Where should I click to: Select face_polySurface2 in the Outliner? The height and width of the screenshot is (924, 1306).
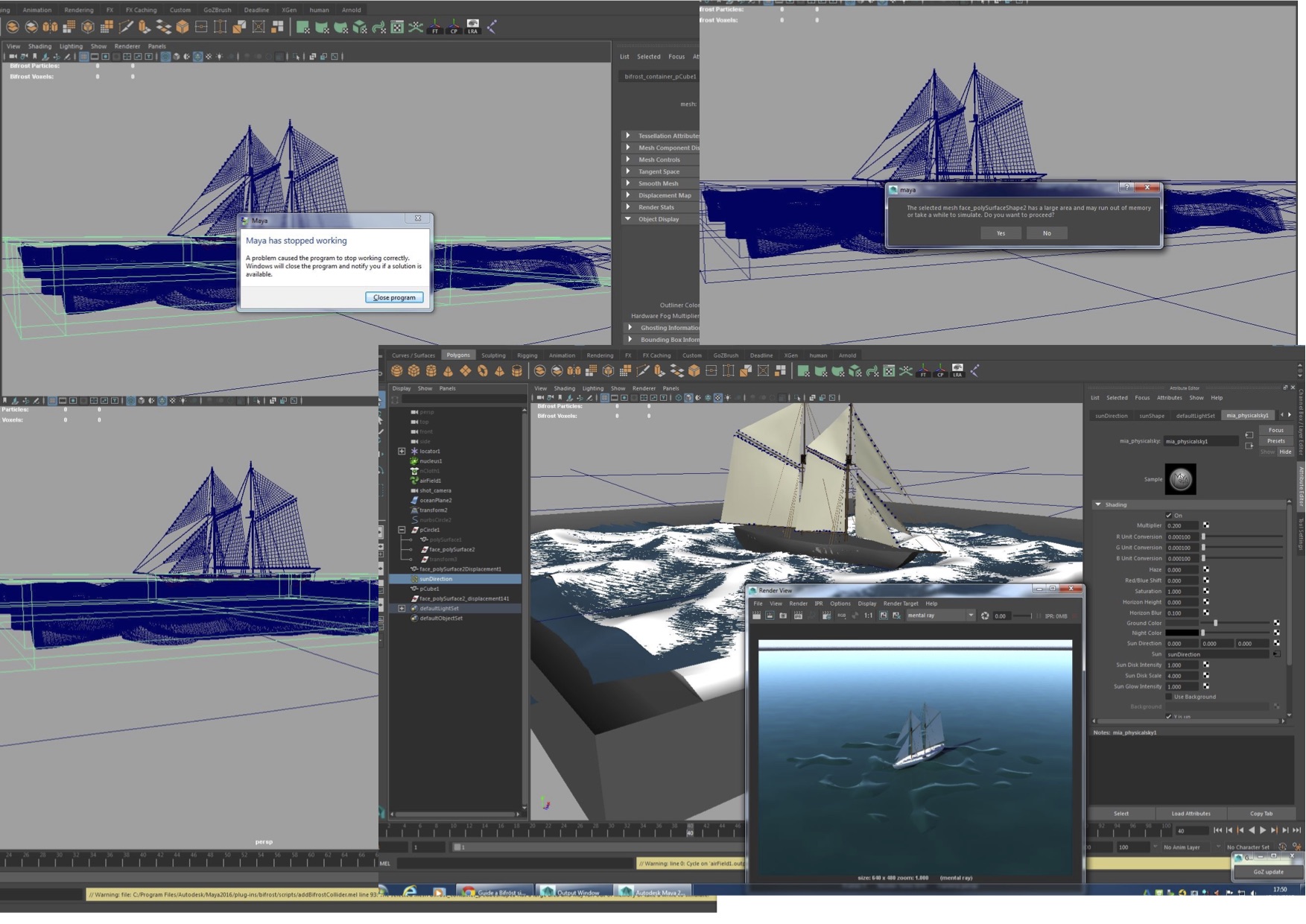[x=451, y=550]
